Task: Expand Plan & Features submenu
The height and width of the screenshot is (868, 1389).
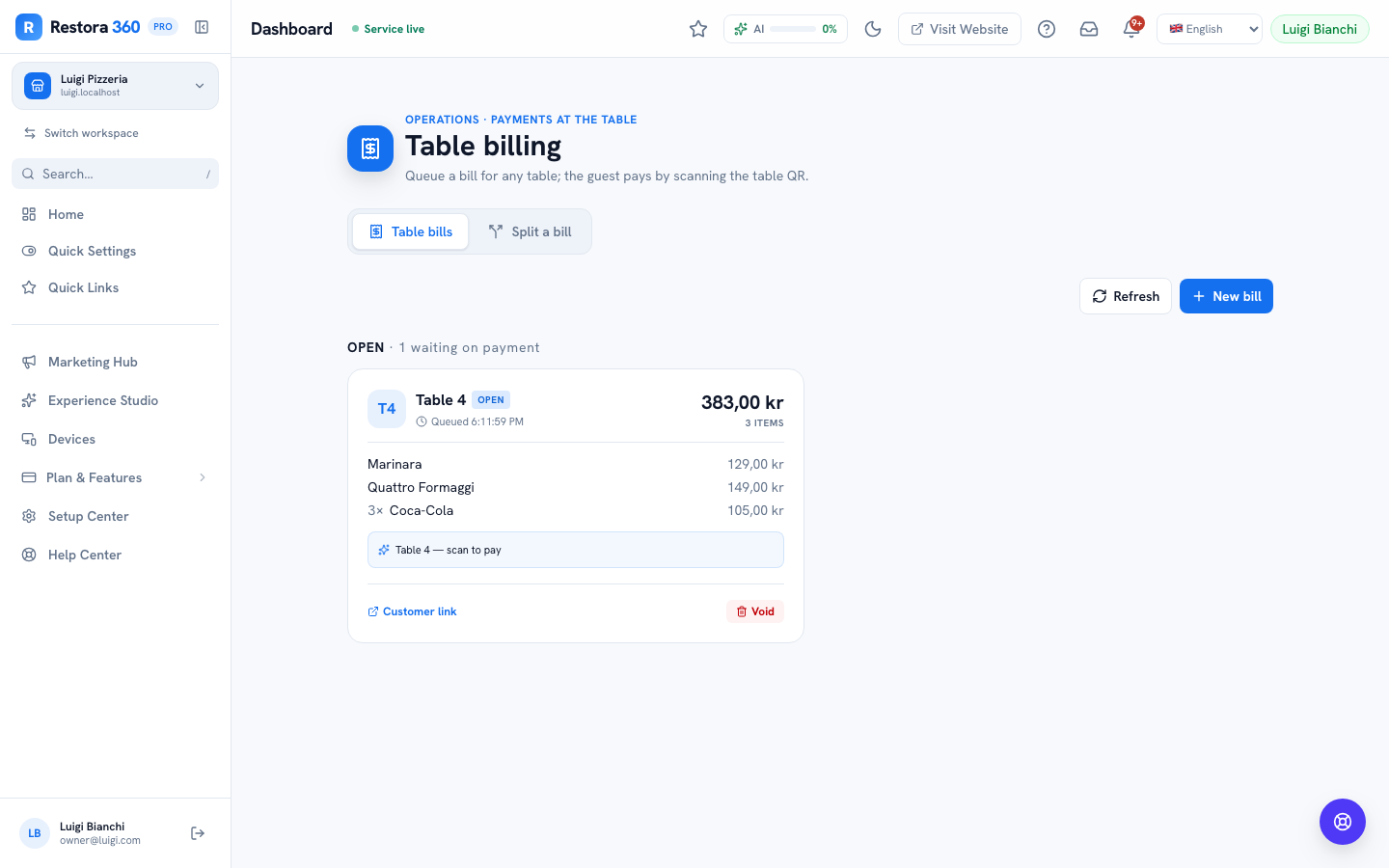Action: point(115,477)
